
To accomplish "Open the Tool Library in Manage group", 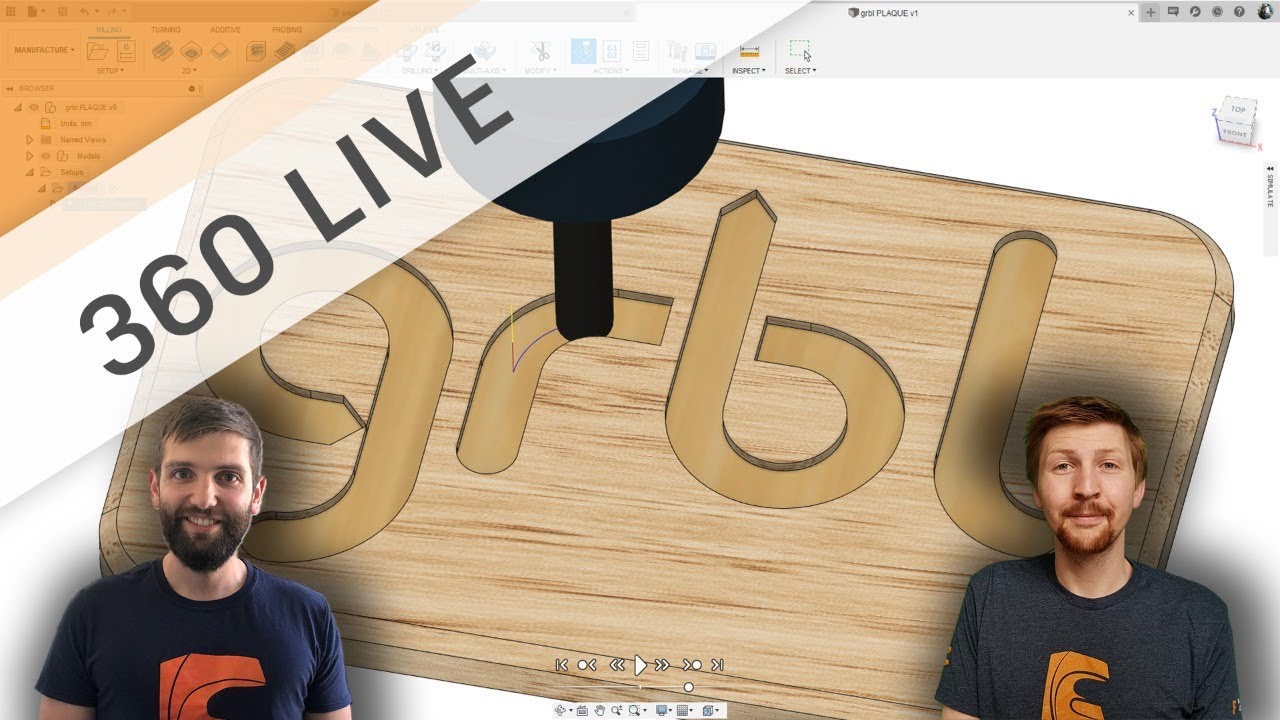I will [678, 51].
